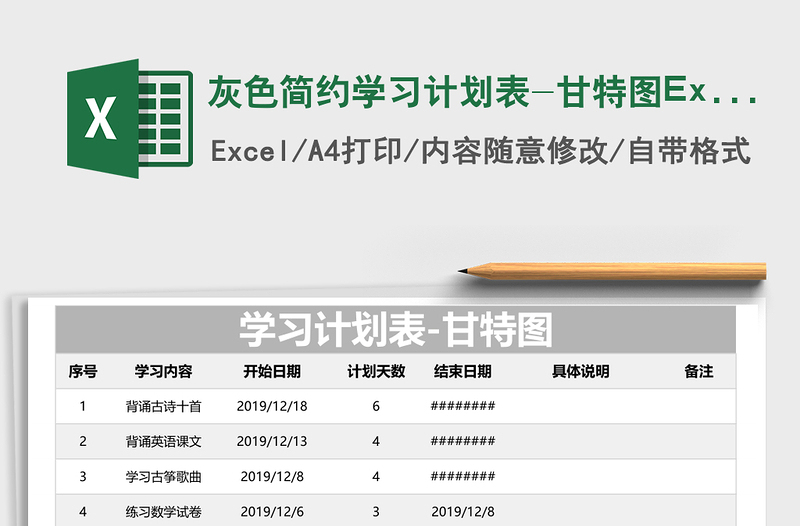Select the 计划天数 column header

[376, 371]
